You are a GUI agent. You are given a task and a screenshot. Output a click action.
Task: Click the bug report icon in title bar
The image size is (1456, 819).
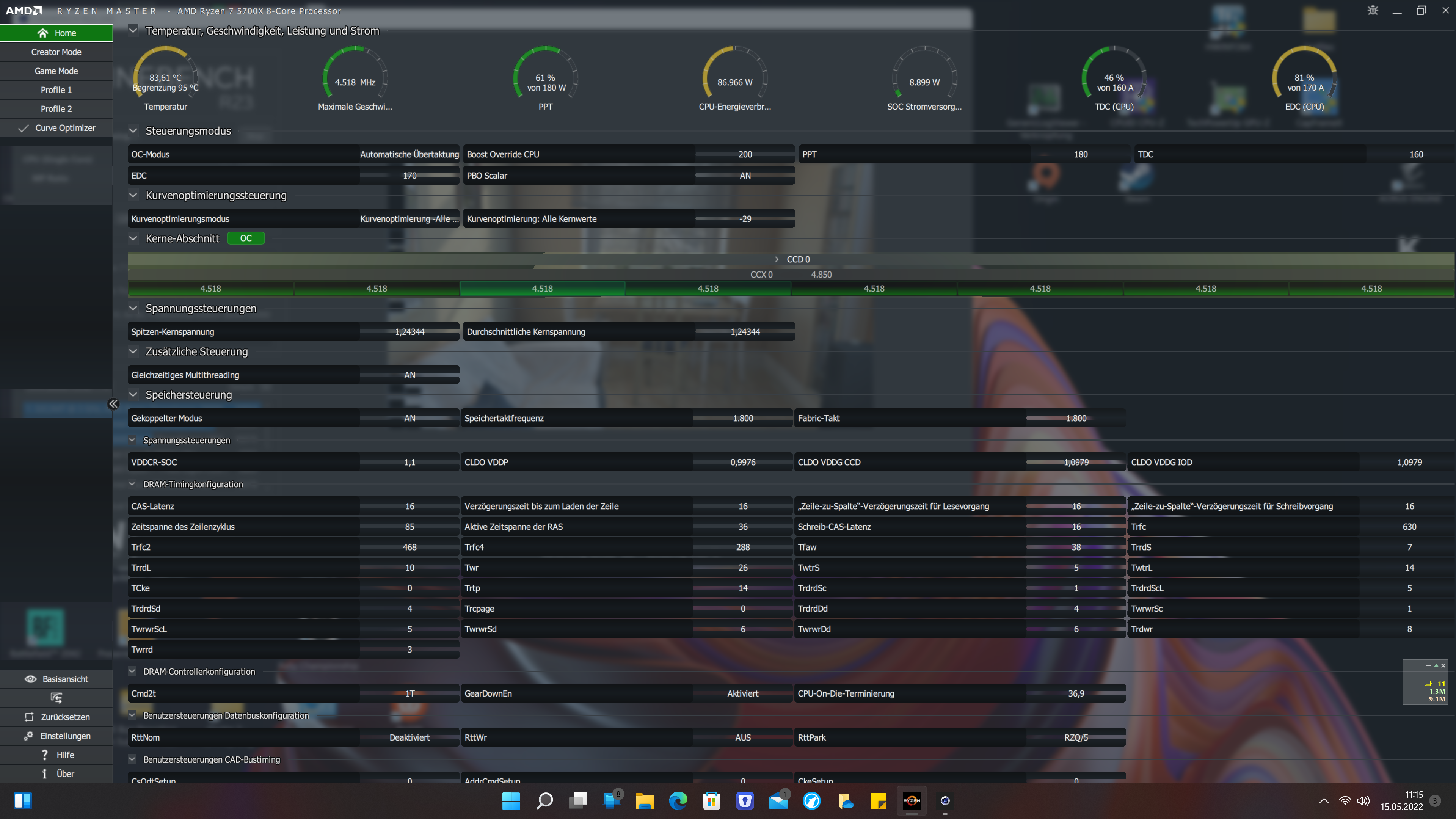click(1373, 10)
